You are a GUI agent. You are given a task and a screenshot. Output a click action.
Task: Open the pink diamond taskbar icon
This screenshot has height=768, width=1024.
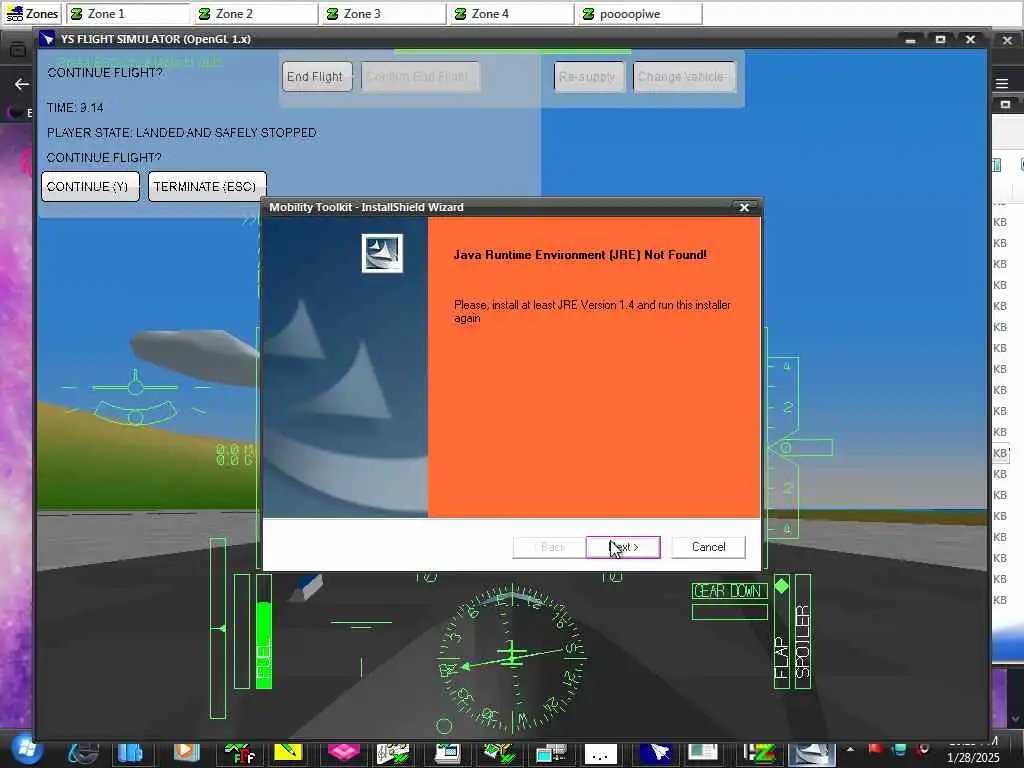pos(344,752)
